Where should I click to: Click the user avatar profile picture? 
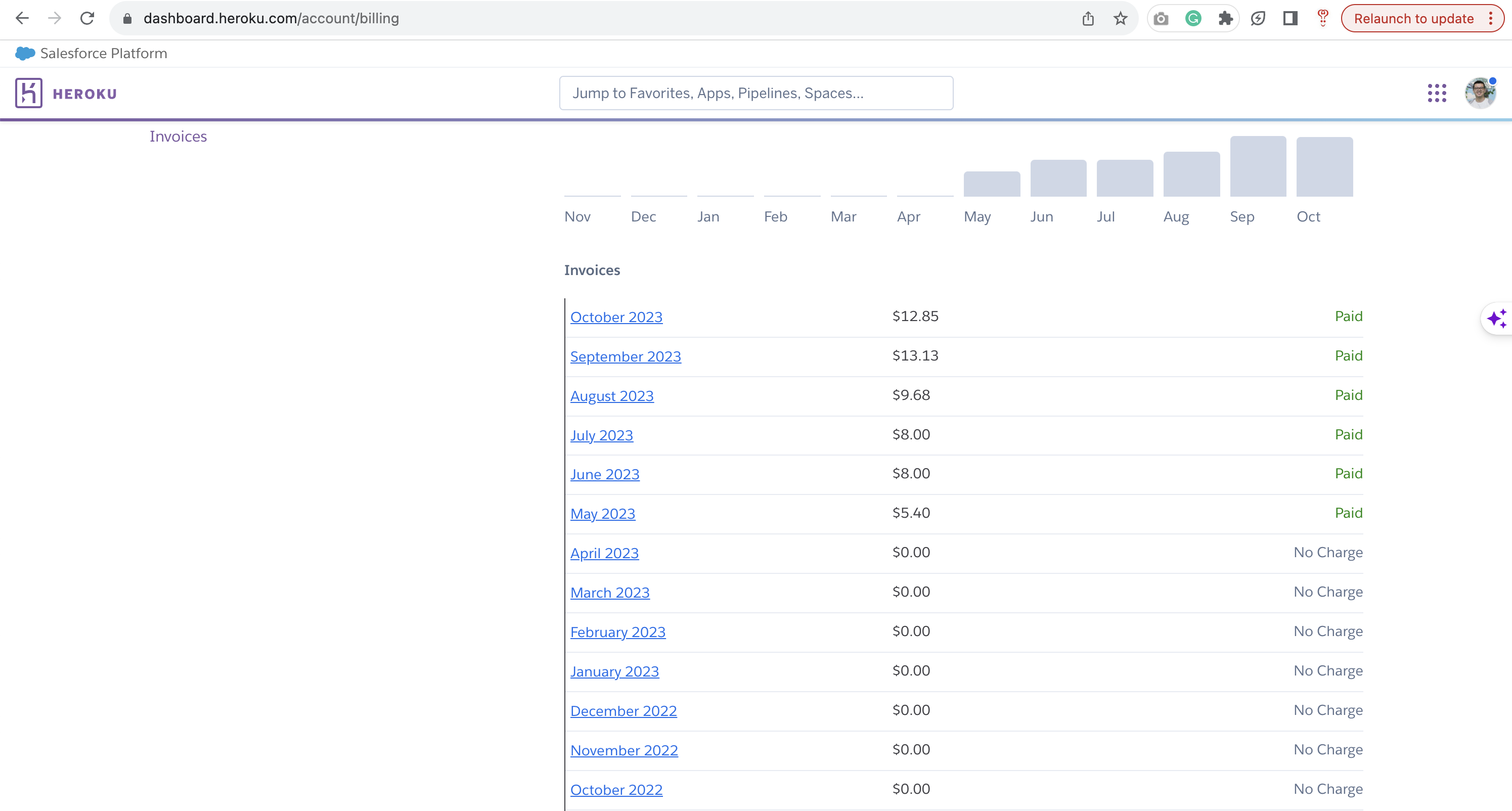pos(1479,93)
